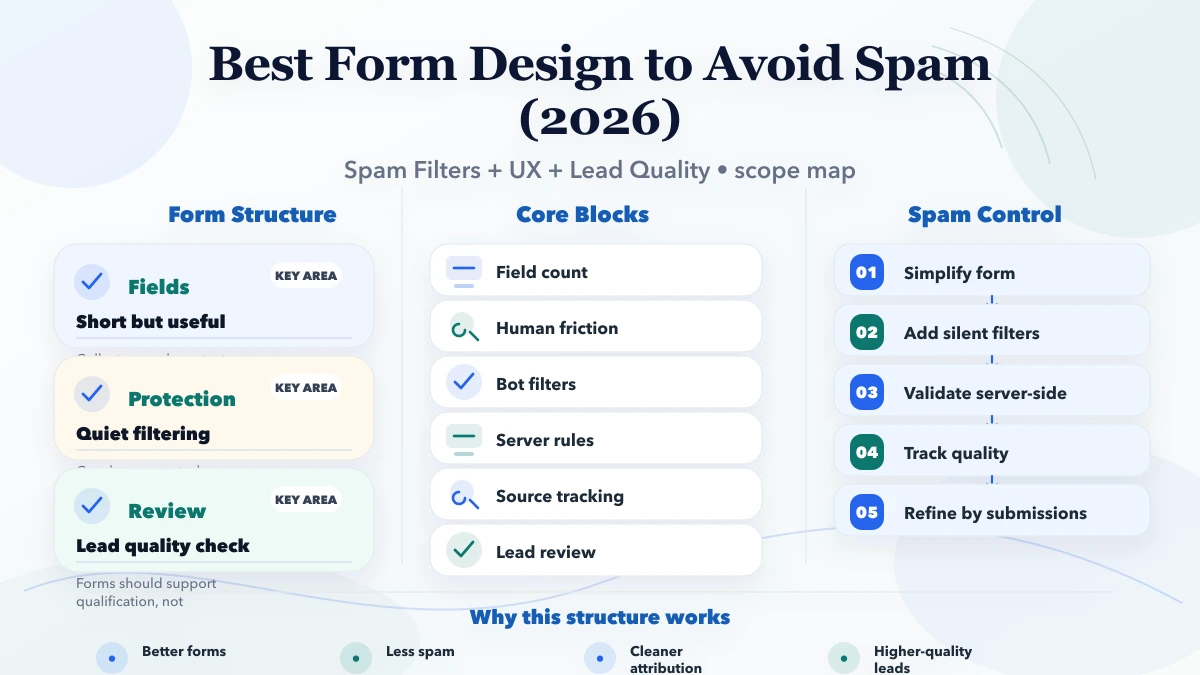Click the Review card title

[x=167, y=511]
